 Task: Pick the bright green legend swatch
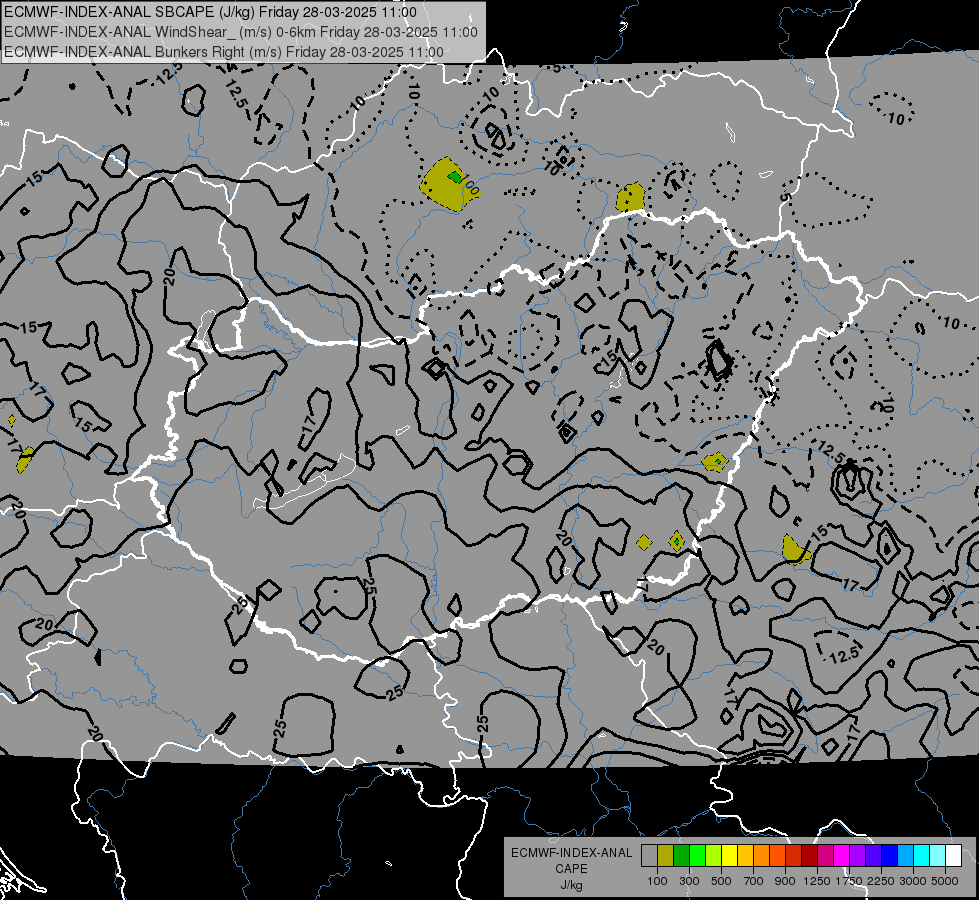(x=697, y=856)
